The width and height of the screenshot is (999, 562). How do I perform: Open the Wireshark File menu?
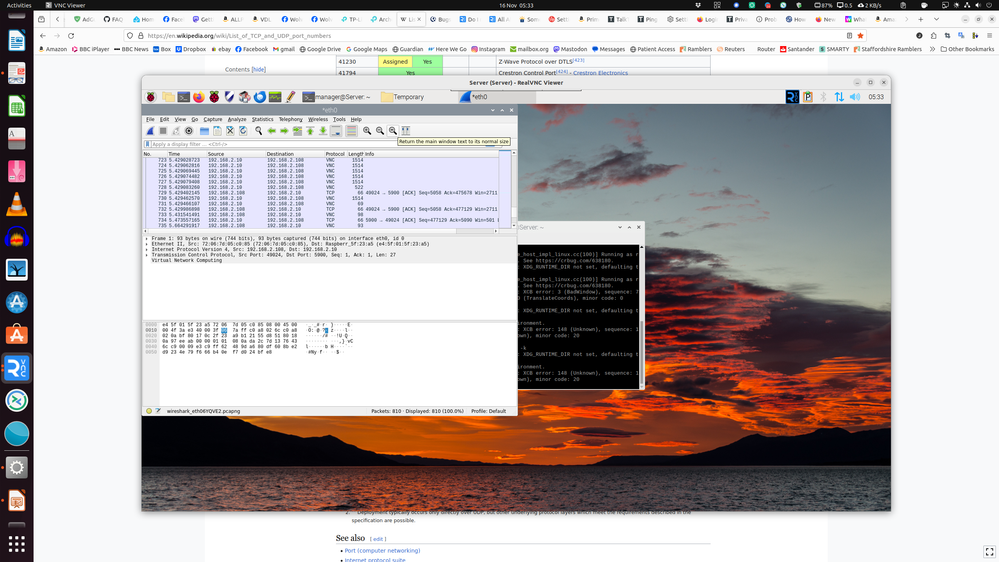[x=150, y=119]
